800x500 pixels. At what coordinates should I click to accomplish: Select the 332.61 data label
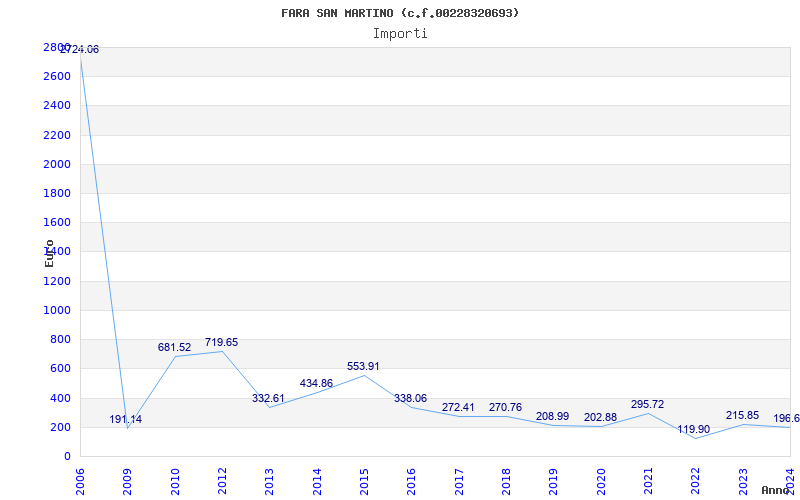point(268,398)
